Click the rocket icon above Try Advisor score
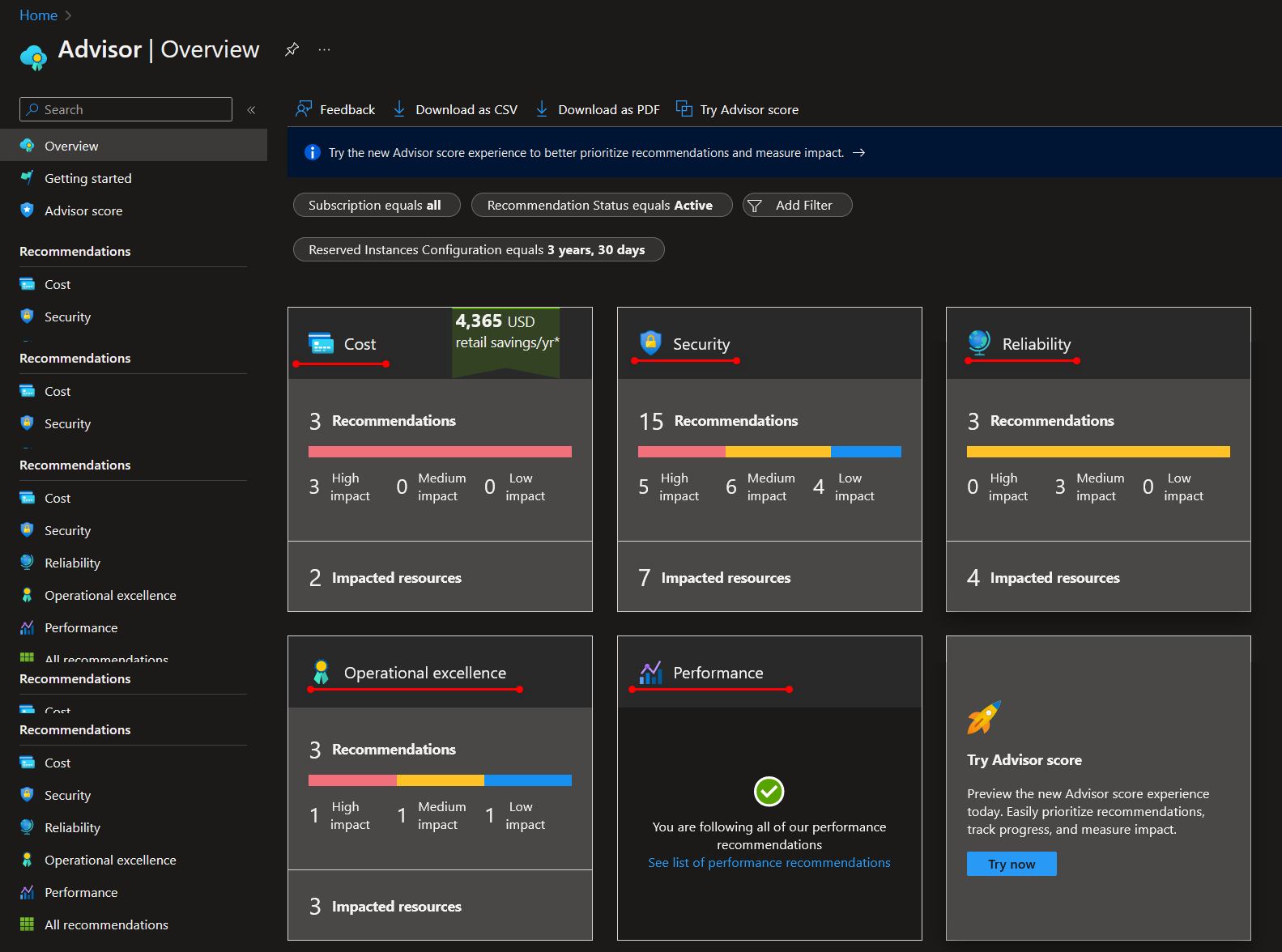The height and width of the screenshot is (952, 1282). (984, 717)
